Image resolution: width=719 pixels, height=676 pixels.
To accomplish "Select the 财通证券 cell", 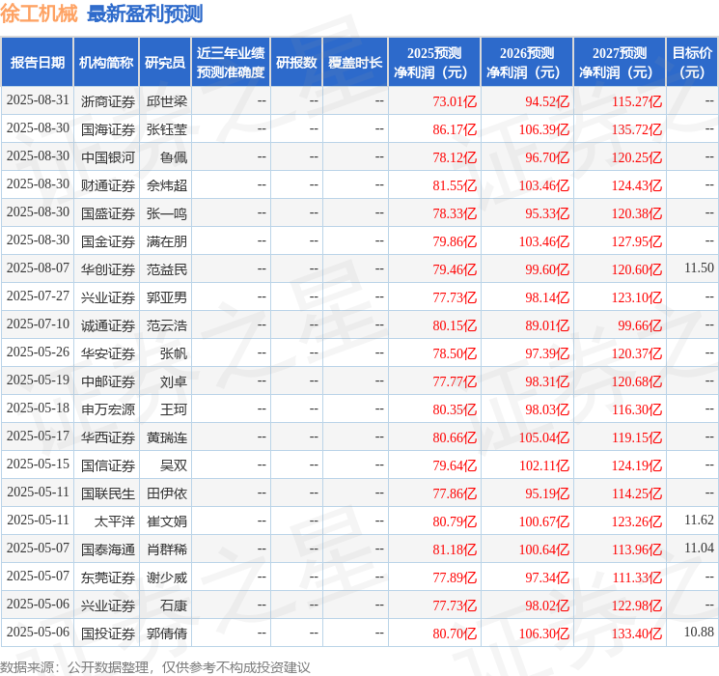I will coord(108,185).
